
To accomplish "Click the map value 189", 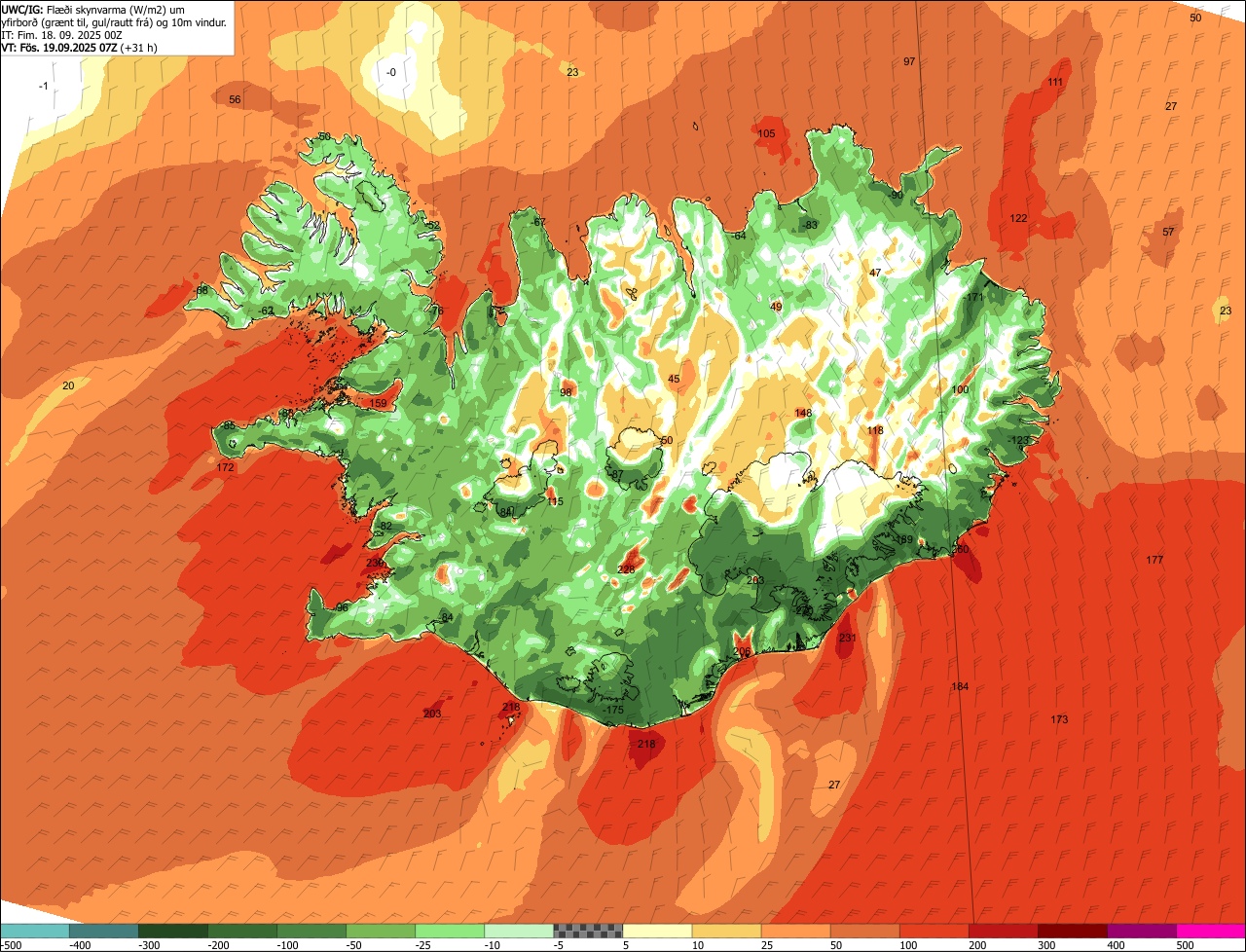I will (904, 539).
